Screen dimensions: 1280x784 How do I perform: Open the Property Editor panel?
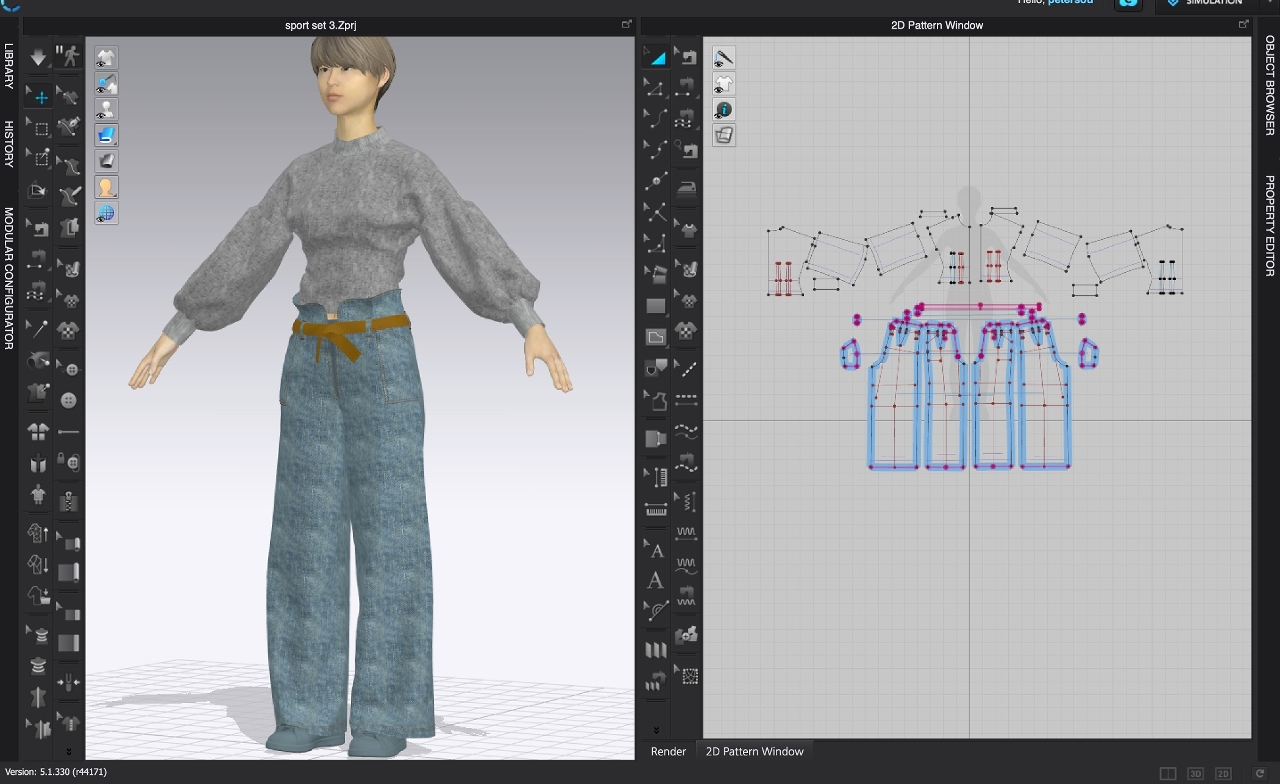click(x=1270, y=226)
